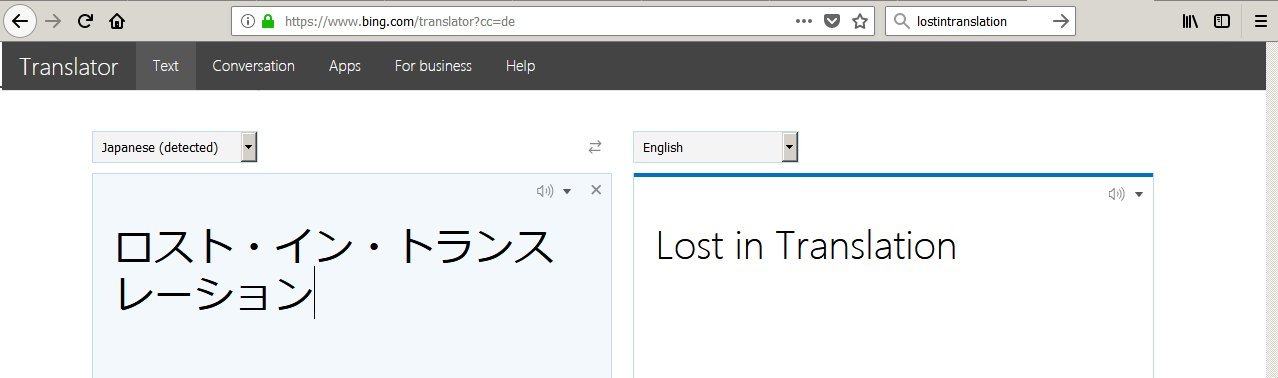Image resolution: width=1278 pixels, height=378 pixels.
Task: Click the lostintranslation search box
Action: [980, 20]
